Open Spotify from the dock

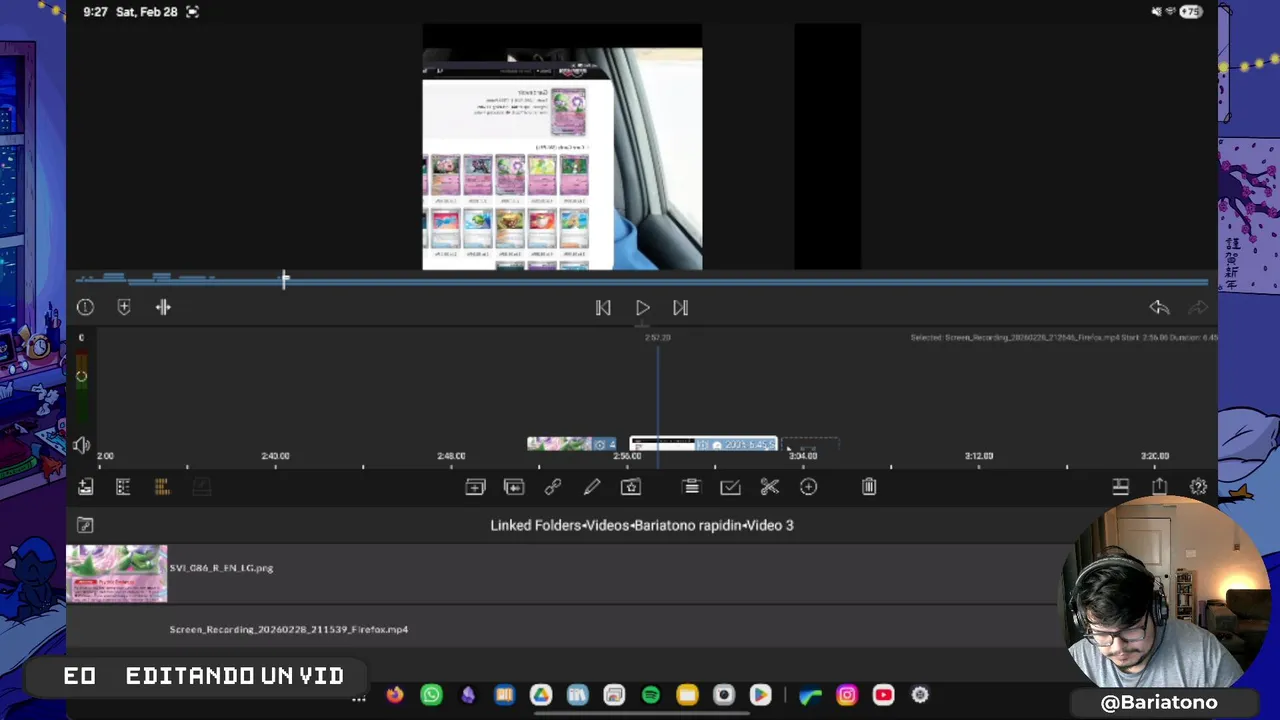click(x=651, y=695)
